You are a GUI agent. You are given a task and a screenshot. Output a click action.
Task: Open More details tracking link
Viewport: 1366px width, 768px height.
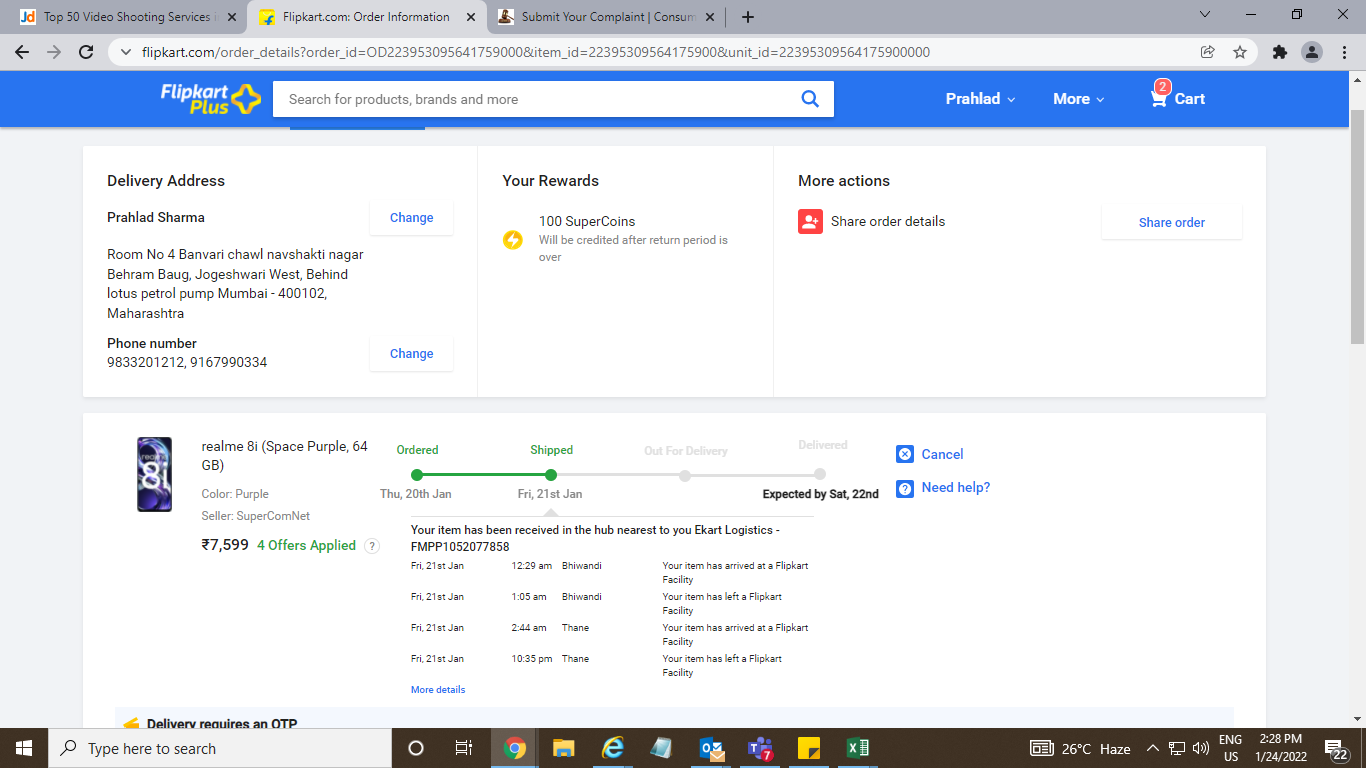438,690
